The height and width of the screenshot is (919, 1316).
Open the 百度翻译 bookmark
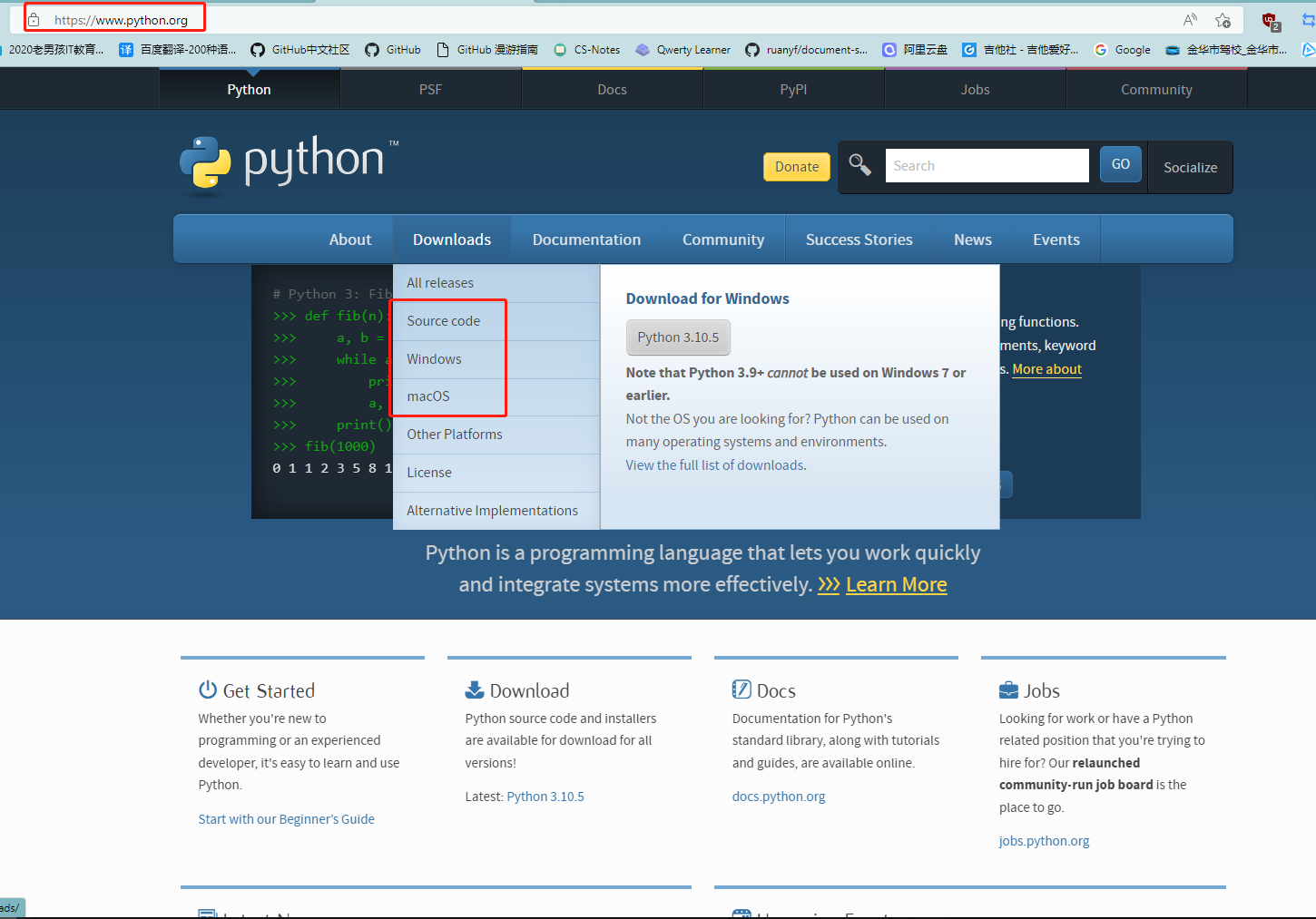tap(178, 50)
